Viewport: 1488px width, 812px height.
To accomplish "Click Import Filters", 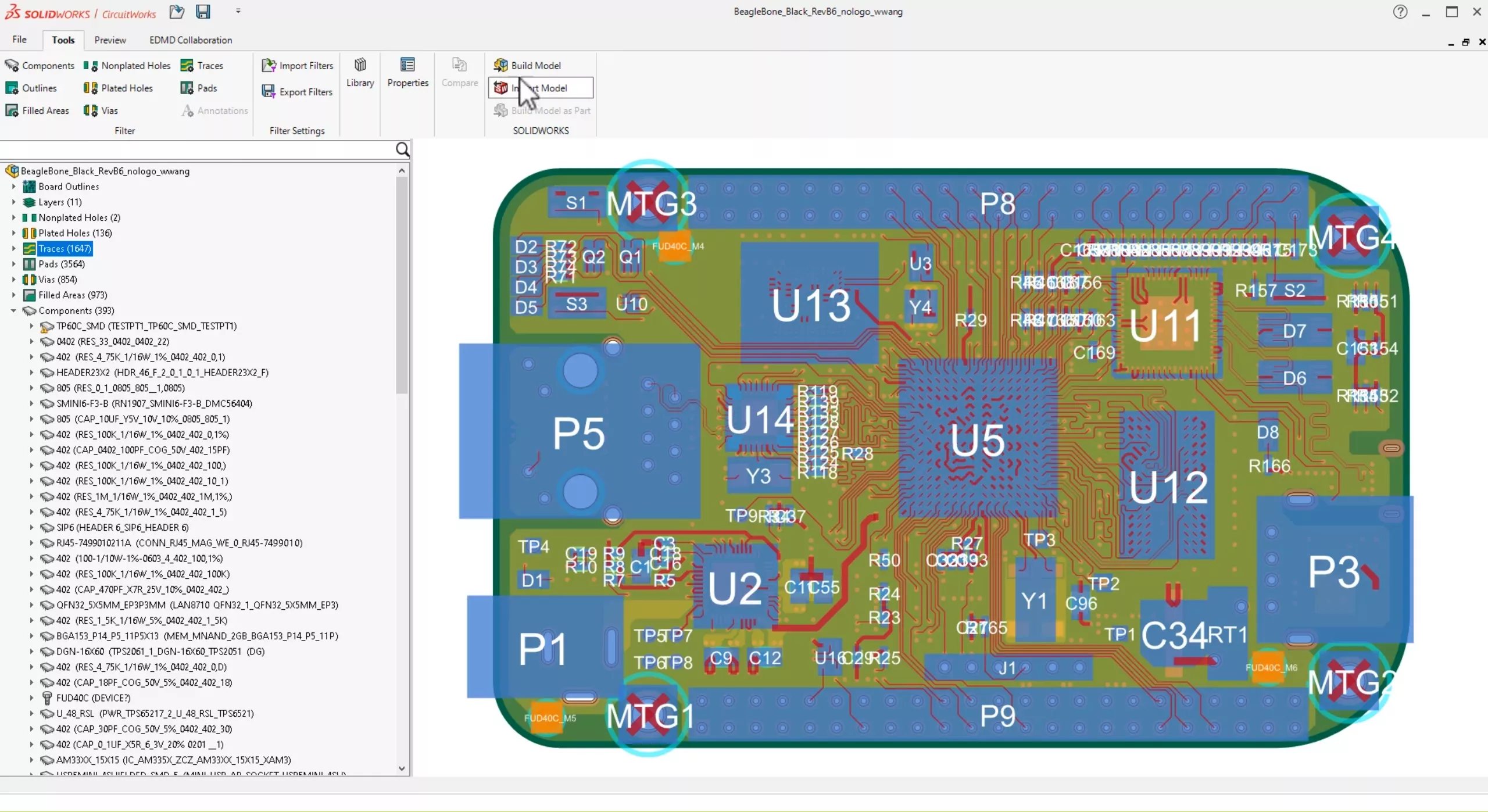I will [298, 66].
